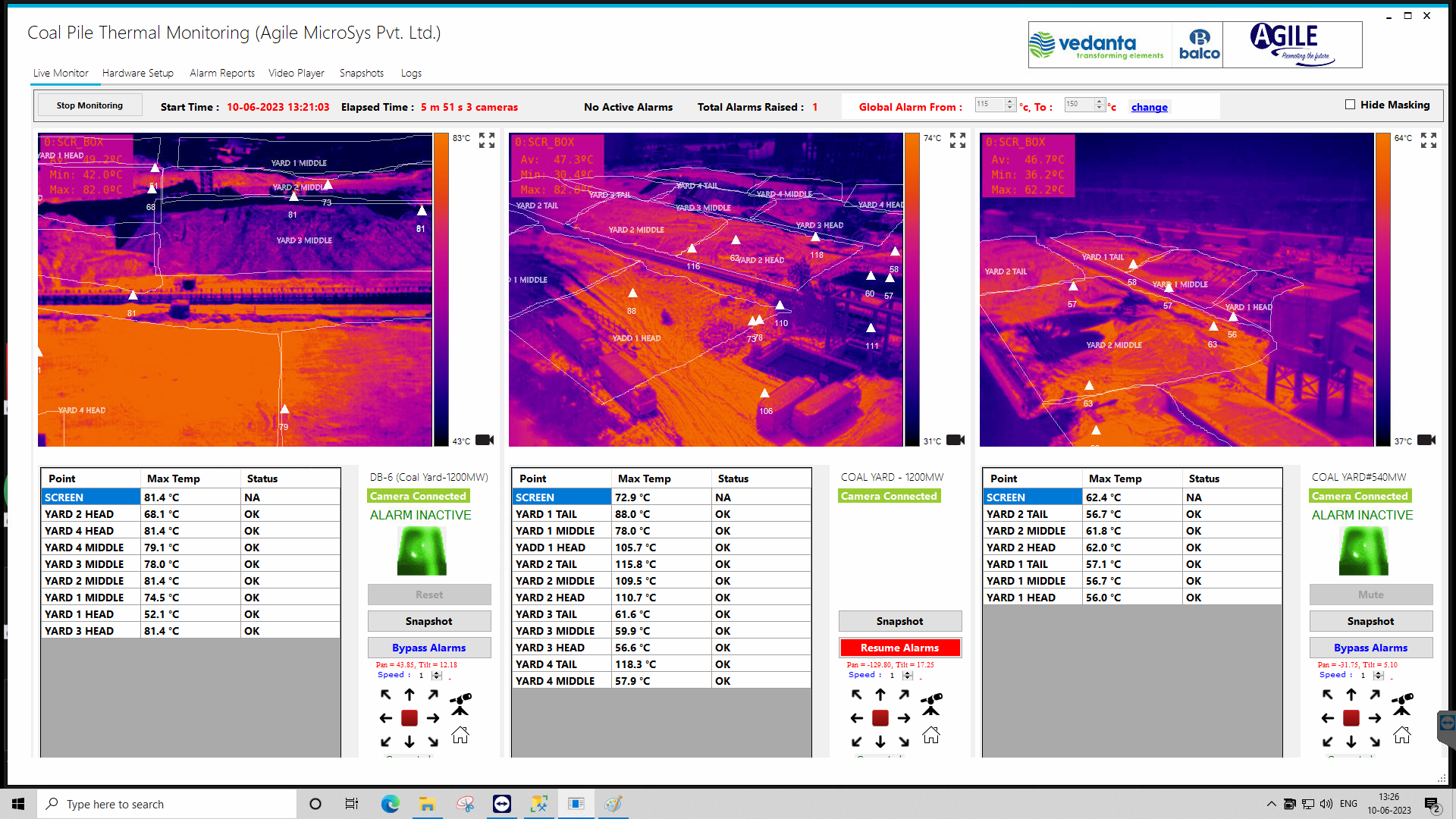The height and width of the screenshot is (819, 1456).
Task: Enable the Hide Masking checkbox
Action: tap(1350, 105)
